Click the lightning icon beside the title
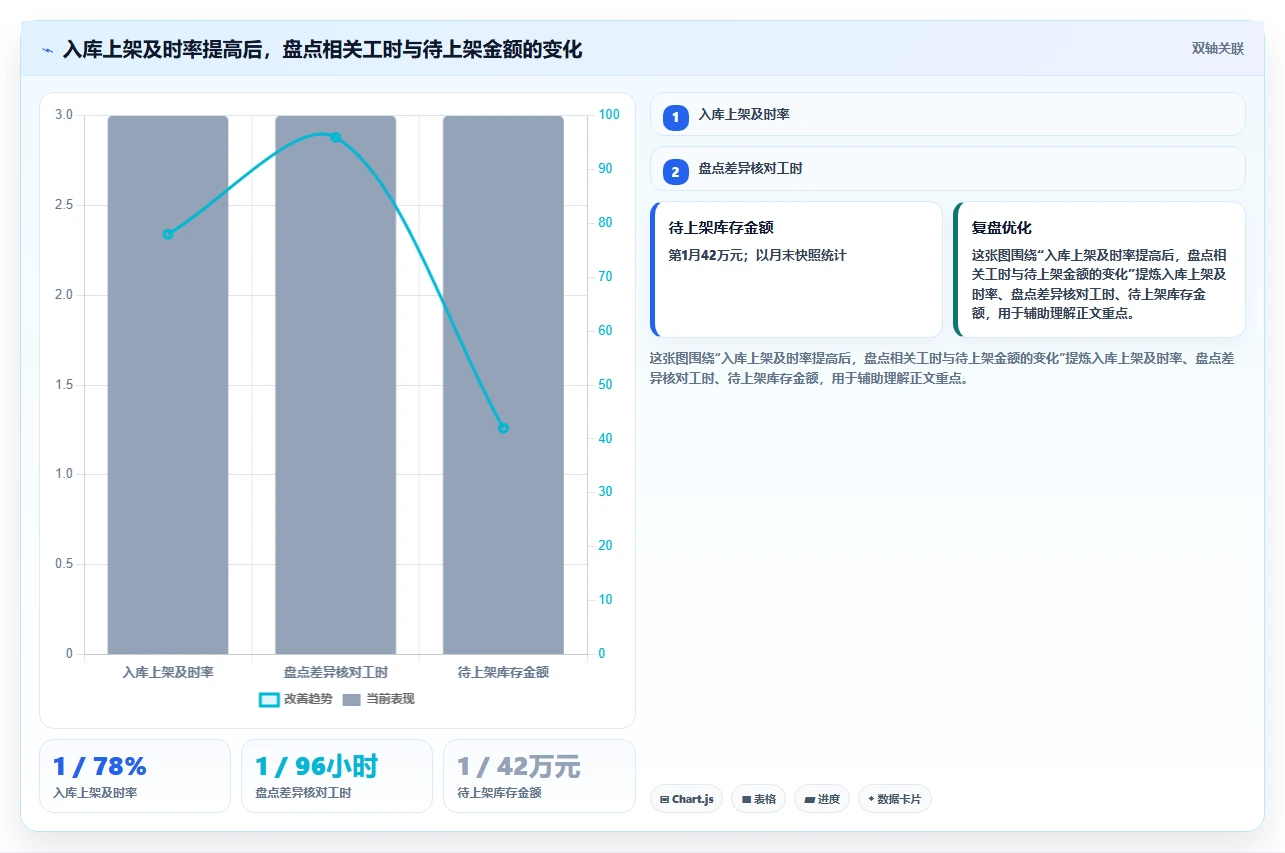The width and height of the screenshot is (1285, 853). [x=47, y=50]
